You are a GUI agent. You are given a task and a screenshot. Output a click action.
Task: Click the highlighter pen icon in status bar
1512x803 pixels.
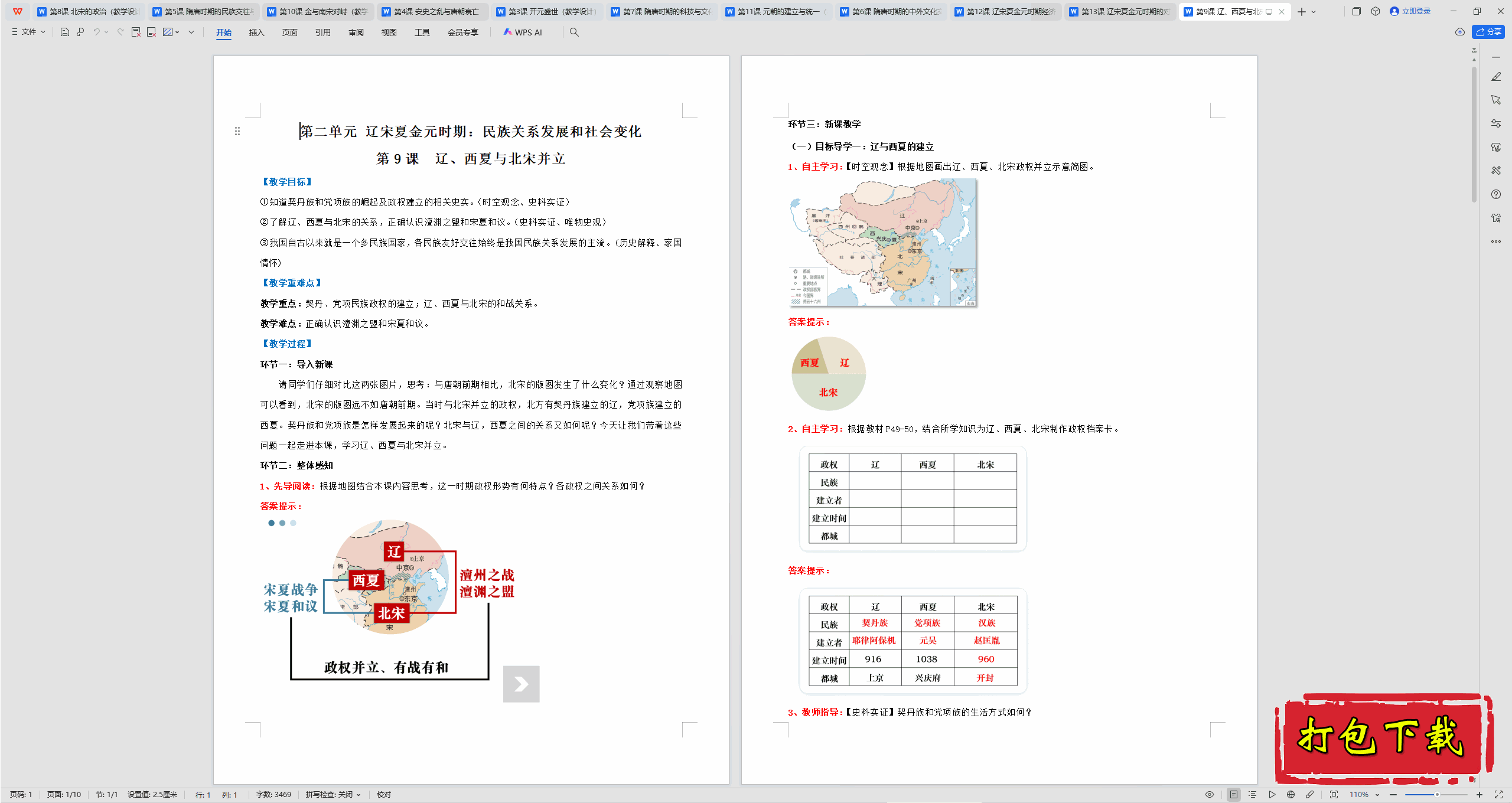[x=1310, y=795]
